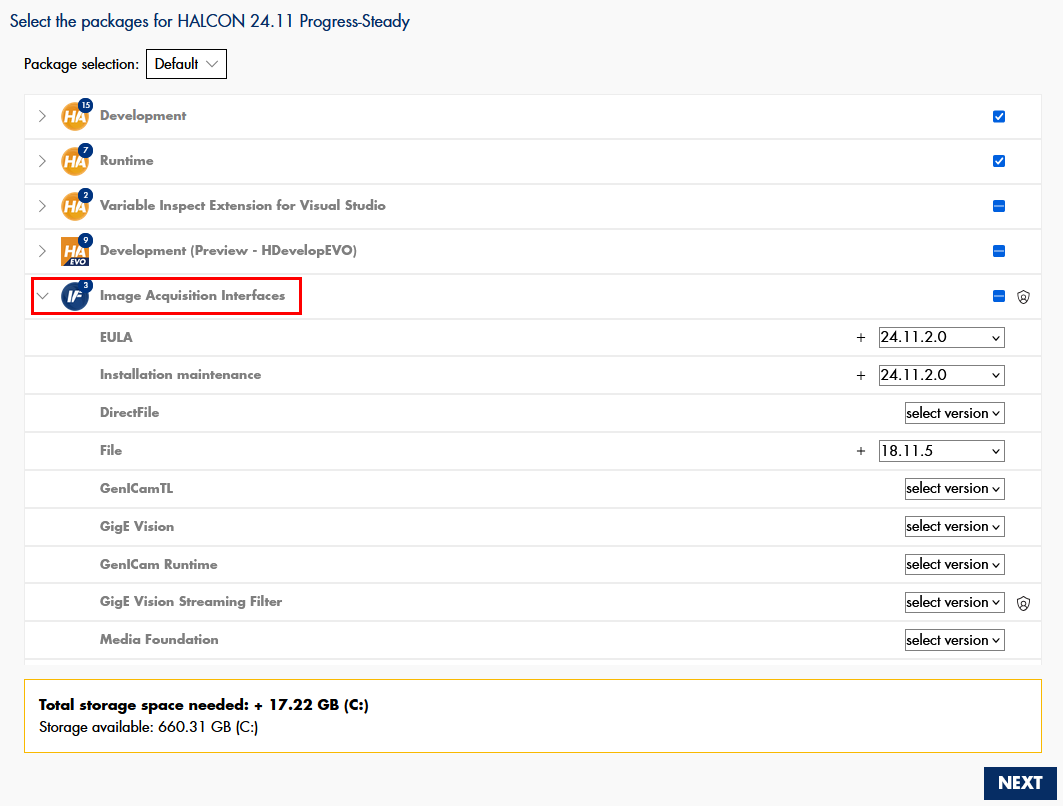Viewport: 1063px width, 806px height.
Task: Uncheck the Runtime package checkbox
Action: [x=999, y=161]
